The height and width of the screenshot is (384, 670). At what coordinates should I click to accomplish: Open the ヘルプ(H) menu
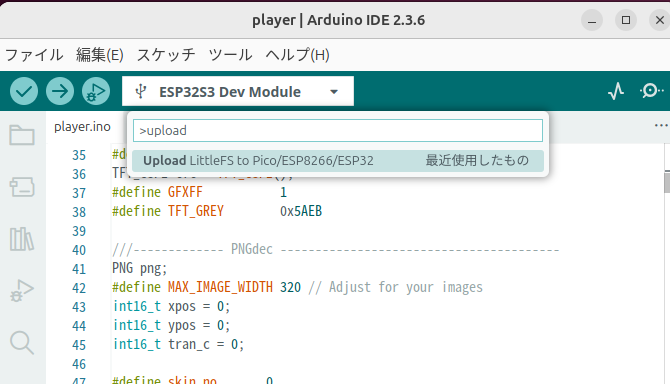click(x=297, y=55)
